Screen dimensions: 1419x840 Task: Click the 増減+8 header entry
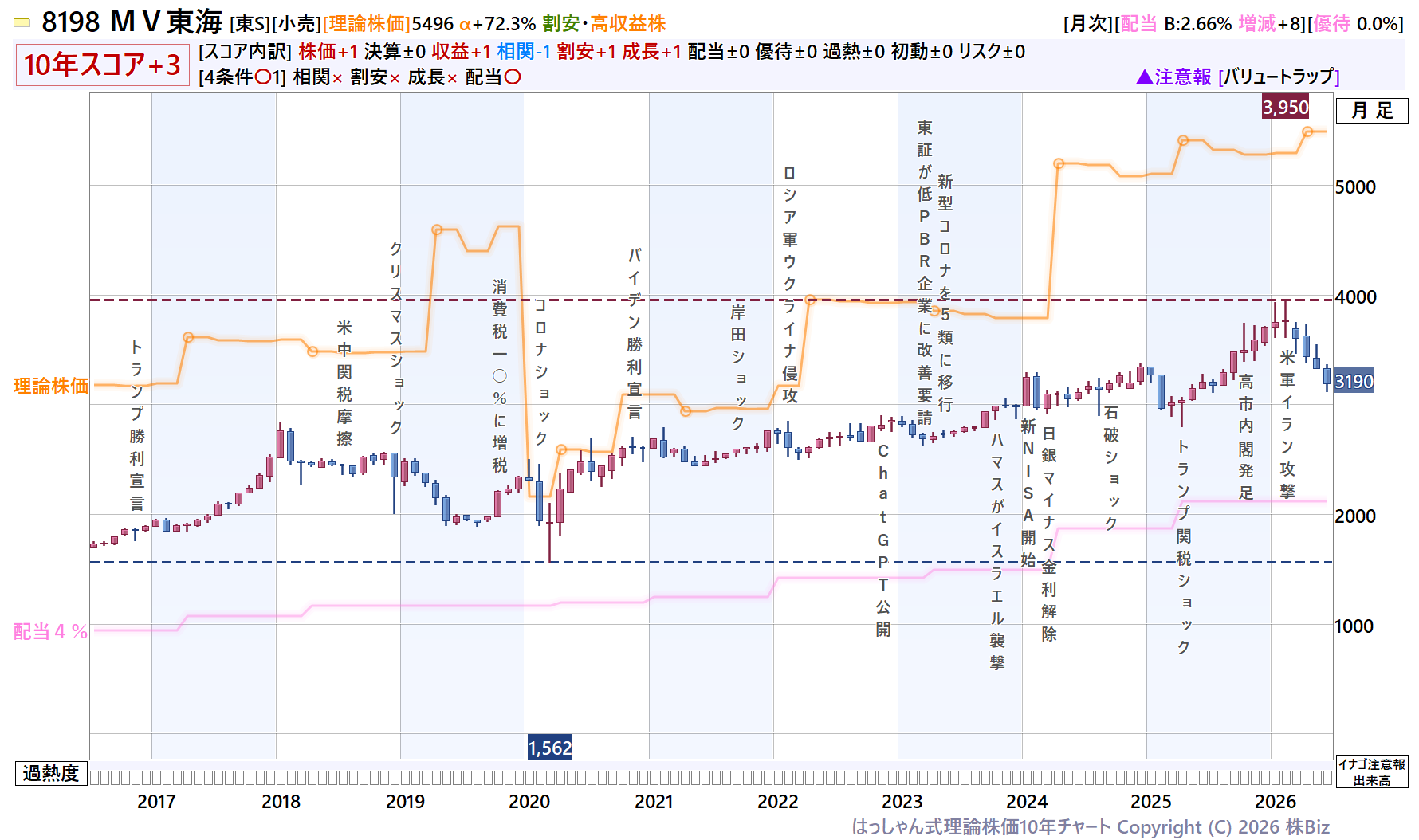(1270, 24)
